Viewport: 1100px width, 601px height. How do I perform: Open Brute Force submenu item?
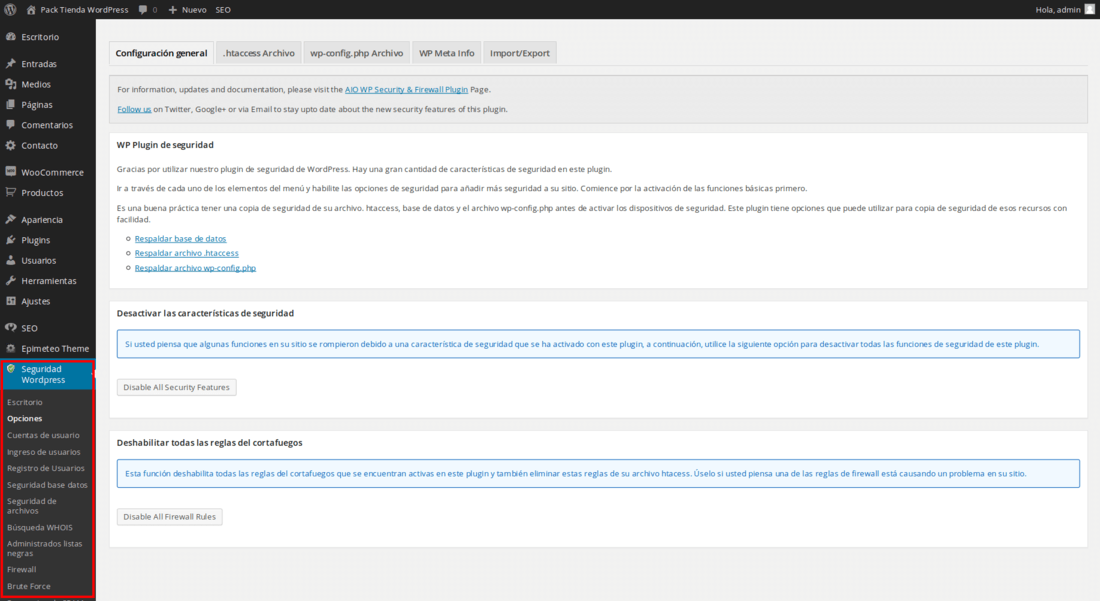[29, 586]
